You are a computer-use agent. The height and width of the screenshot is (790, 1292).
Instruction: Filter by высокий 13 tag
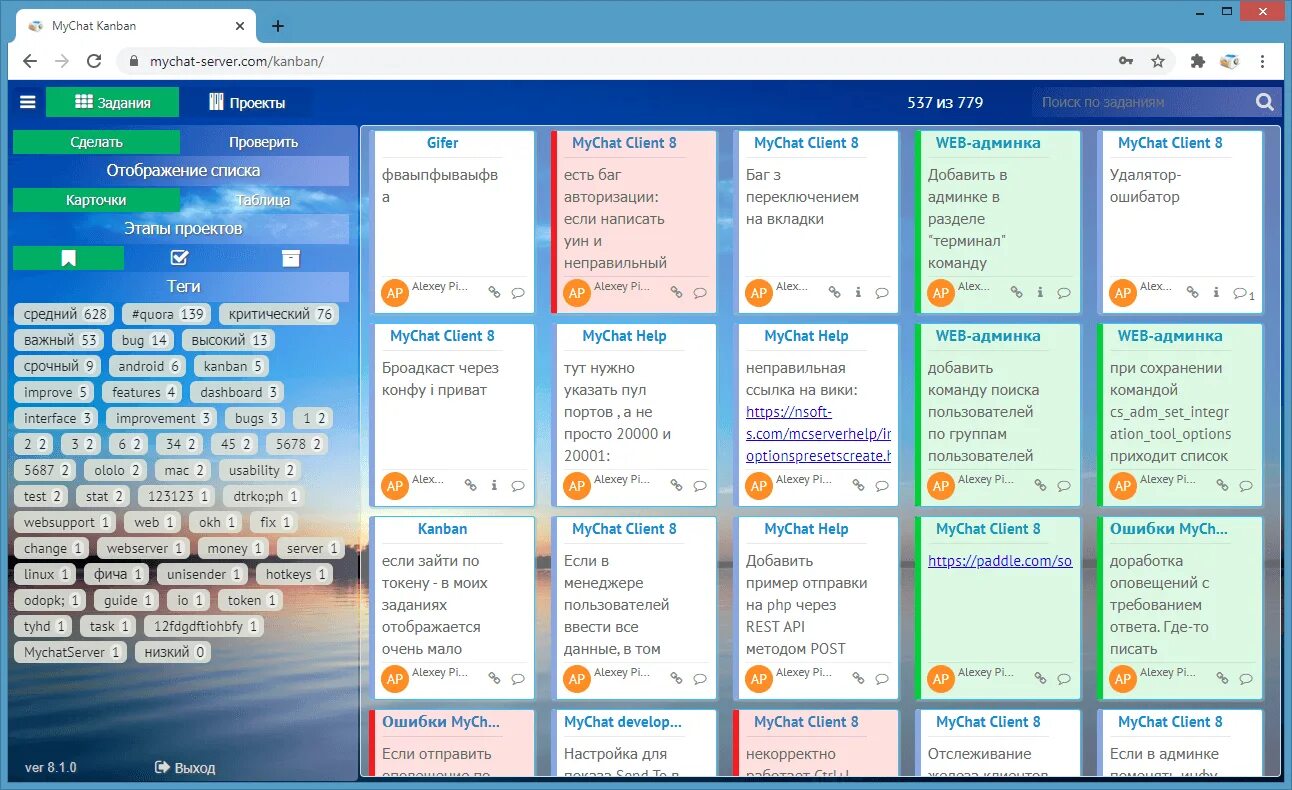[229, 340]
